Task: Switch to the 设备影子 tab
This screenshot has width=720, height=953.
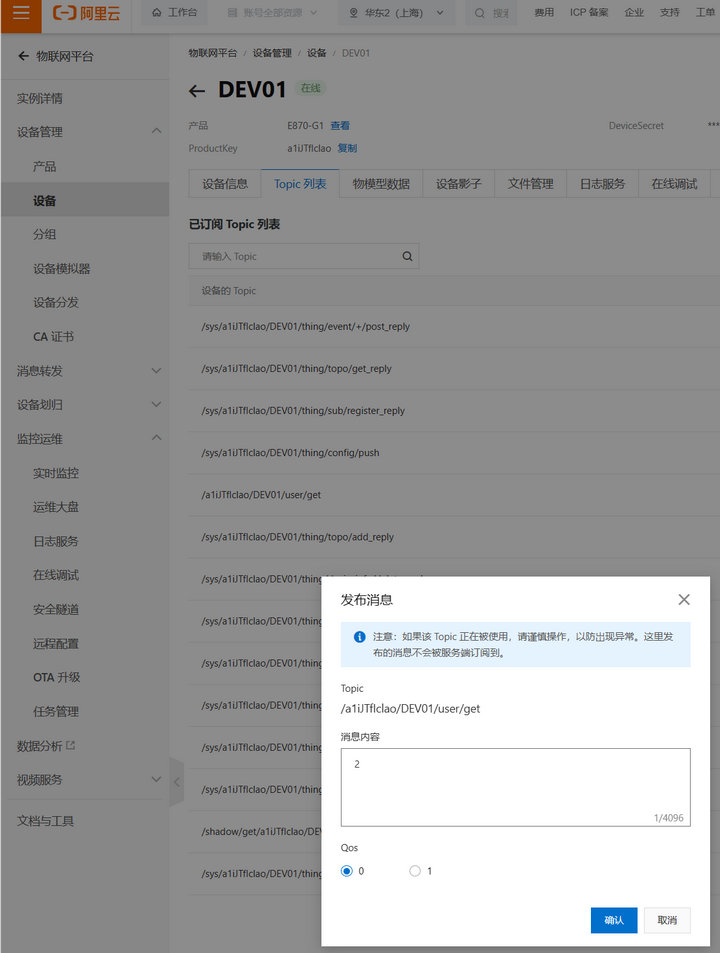Action: [x=458, y=184]
